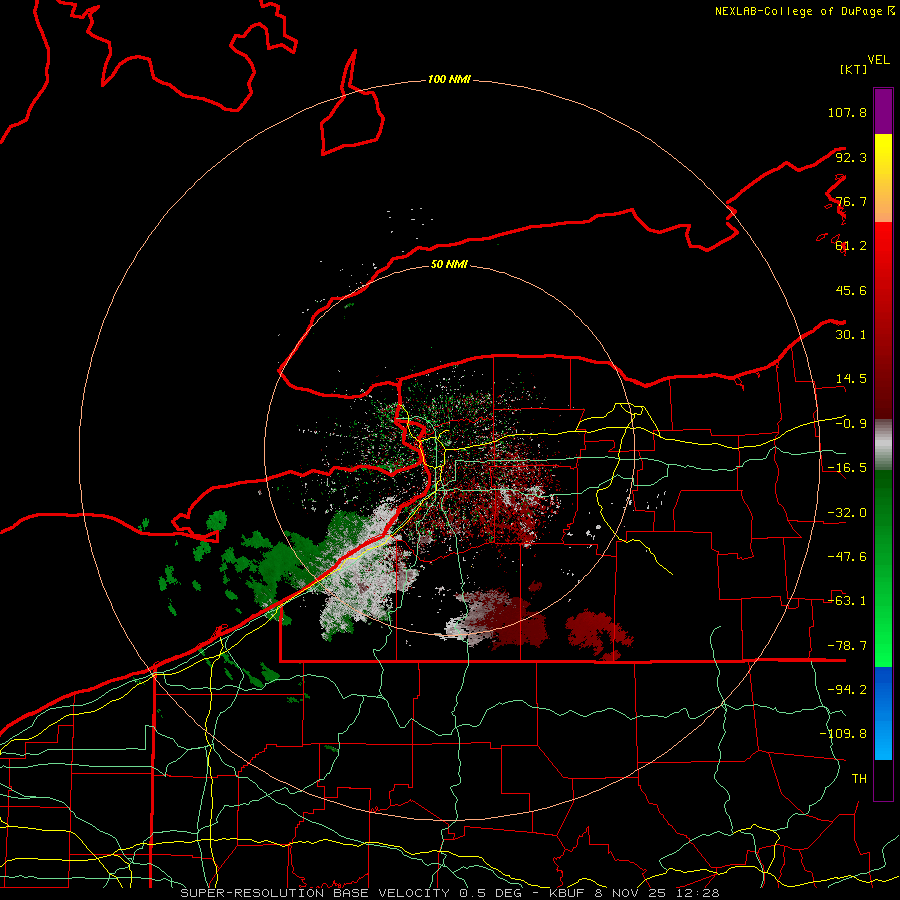Click the -47.6 legend value

[847, 557]
